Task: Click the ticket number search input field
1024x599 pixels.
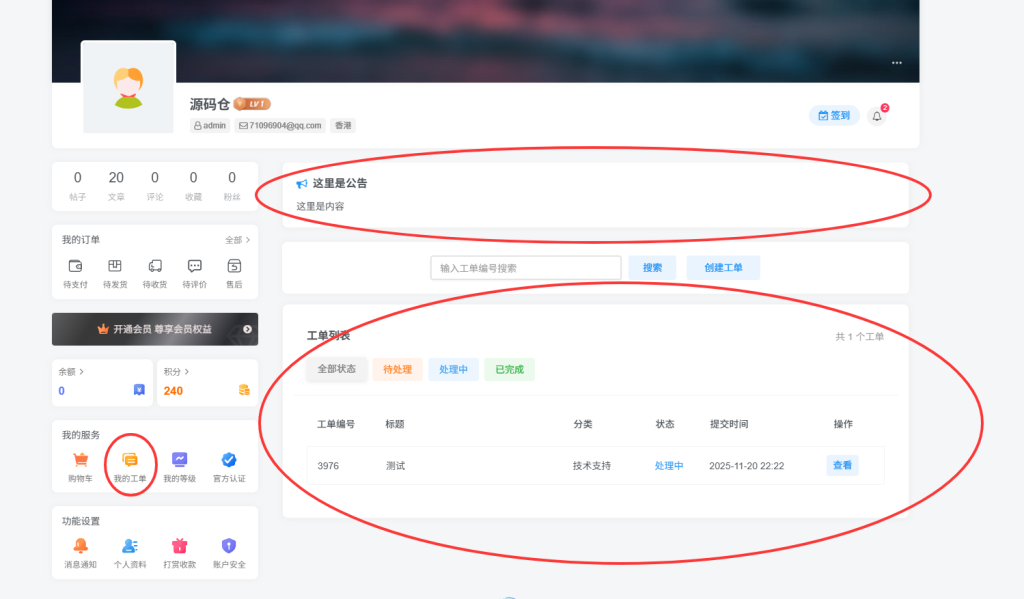Action: [x=523, y=267]
